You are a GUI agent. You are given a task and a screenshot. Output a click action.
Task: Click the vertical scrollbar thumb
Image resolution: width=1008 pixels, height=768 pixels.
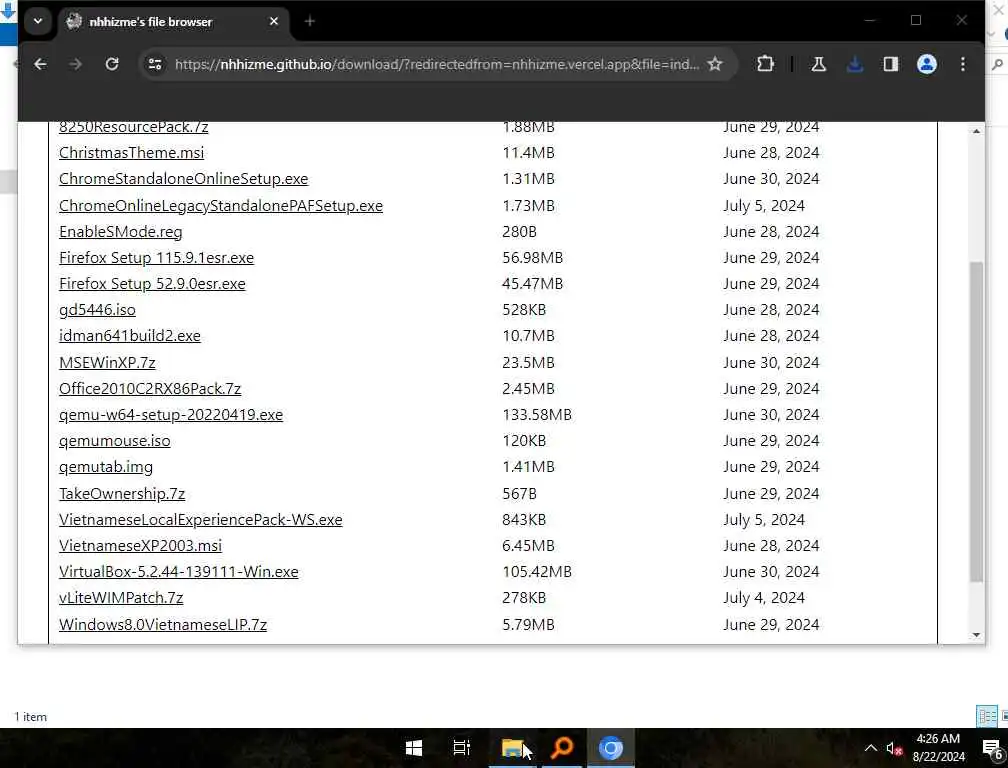pos(976,422)
